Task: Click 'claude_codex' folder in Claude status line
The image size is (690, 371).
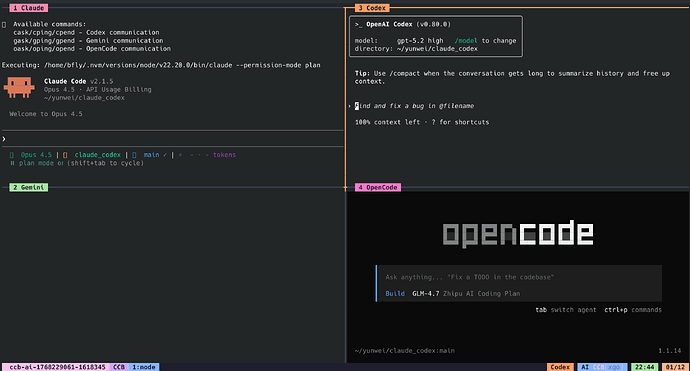Action: [98, 155]
